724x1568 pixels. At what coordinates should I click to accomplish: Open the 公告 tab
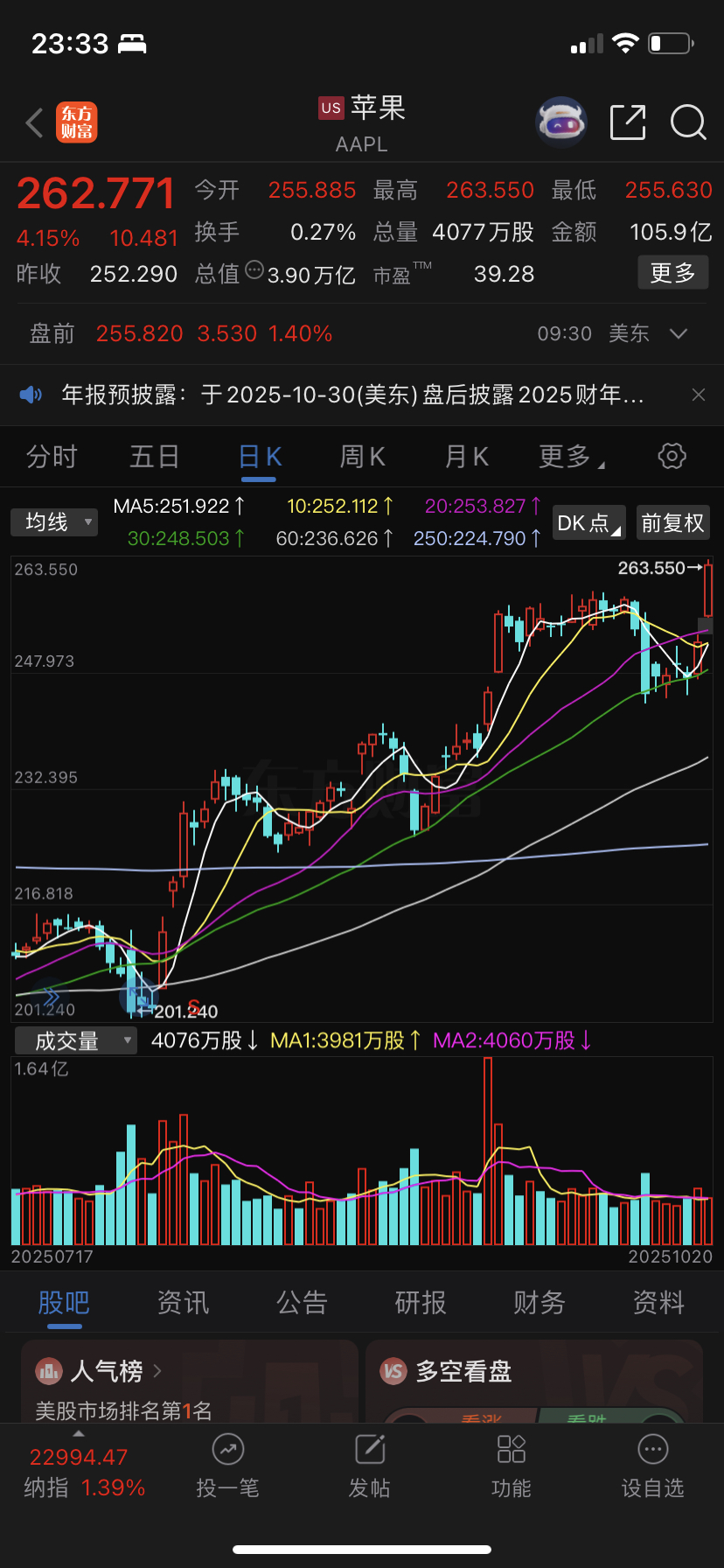tap(302, 1302)
